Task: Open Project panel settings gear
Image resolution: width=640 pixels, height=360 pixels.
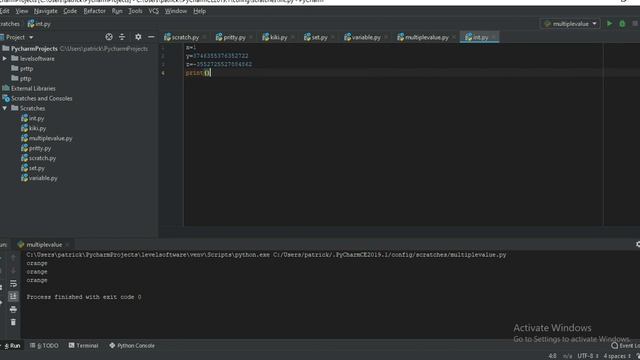Action: click(138, 37)
